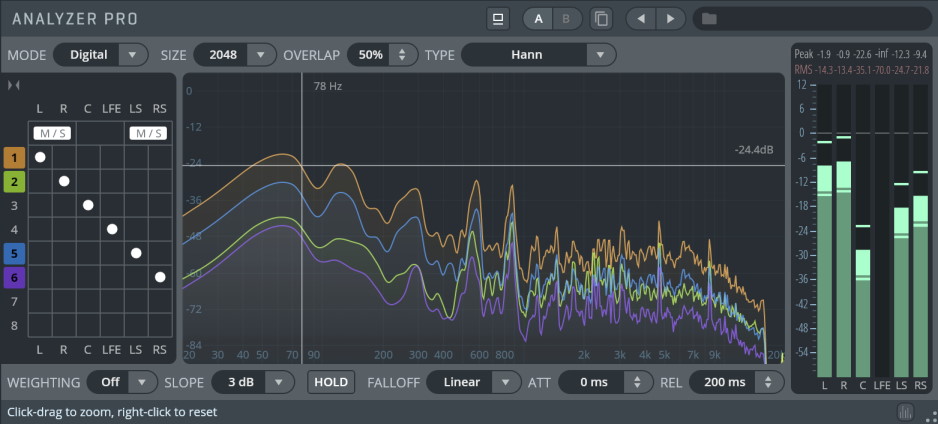
Task: Click the RS channel level meter
Action: pos(921,230)
